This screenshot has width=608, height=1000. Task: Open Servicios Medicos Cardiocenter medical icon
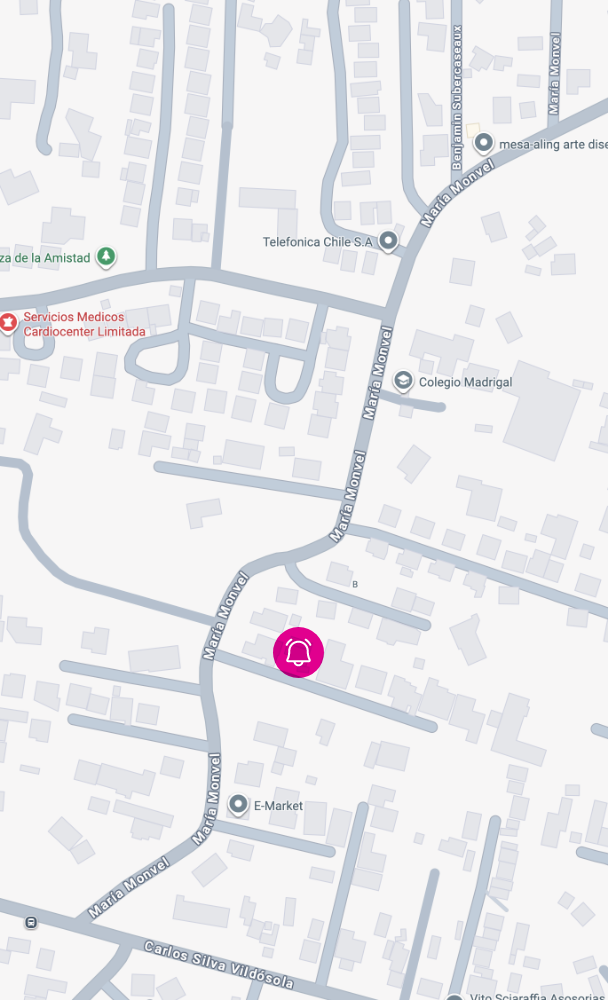pyautogui.click(x=8, y=323)
